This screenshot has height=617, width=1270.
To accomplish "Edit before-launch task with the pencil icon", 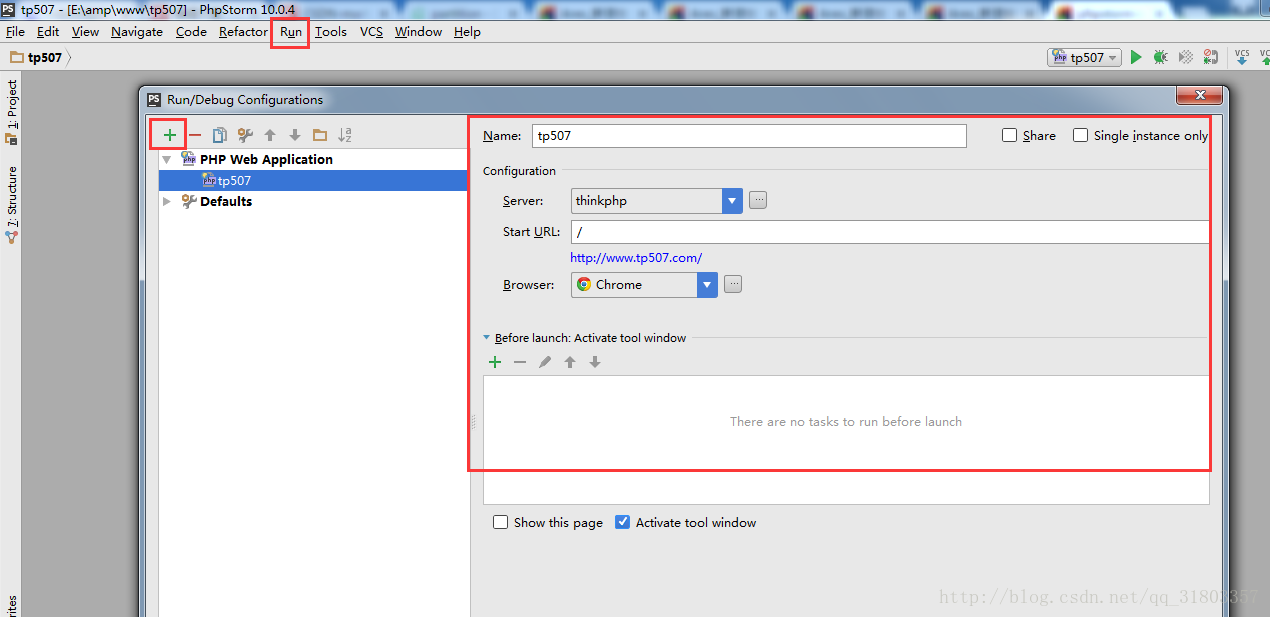I will coord(545,362).
